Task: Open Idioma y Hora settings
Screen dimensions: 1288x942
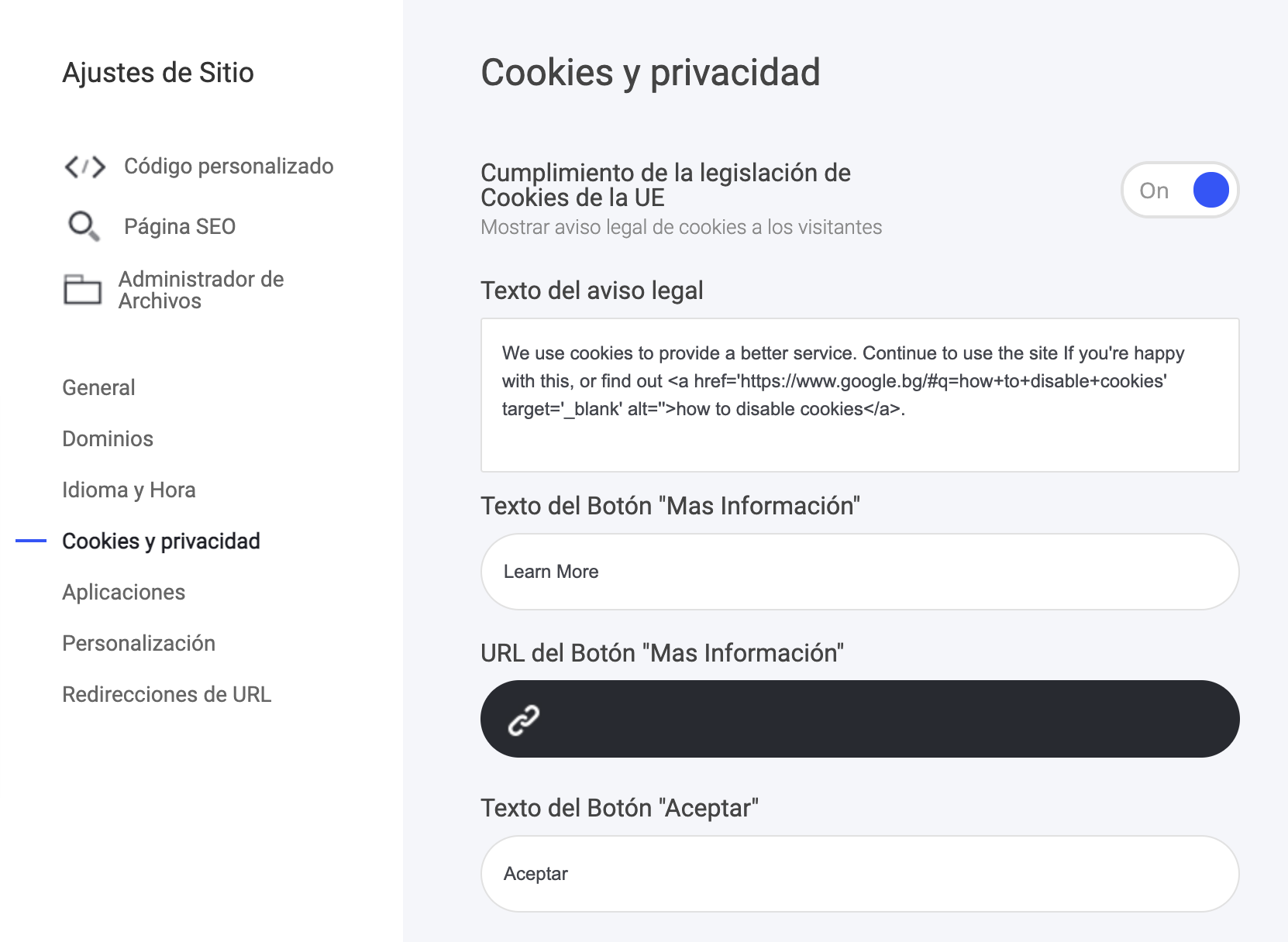Action: tap(129, 490)
